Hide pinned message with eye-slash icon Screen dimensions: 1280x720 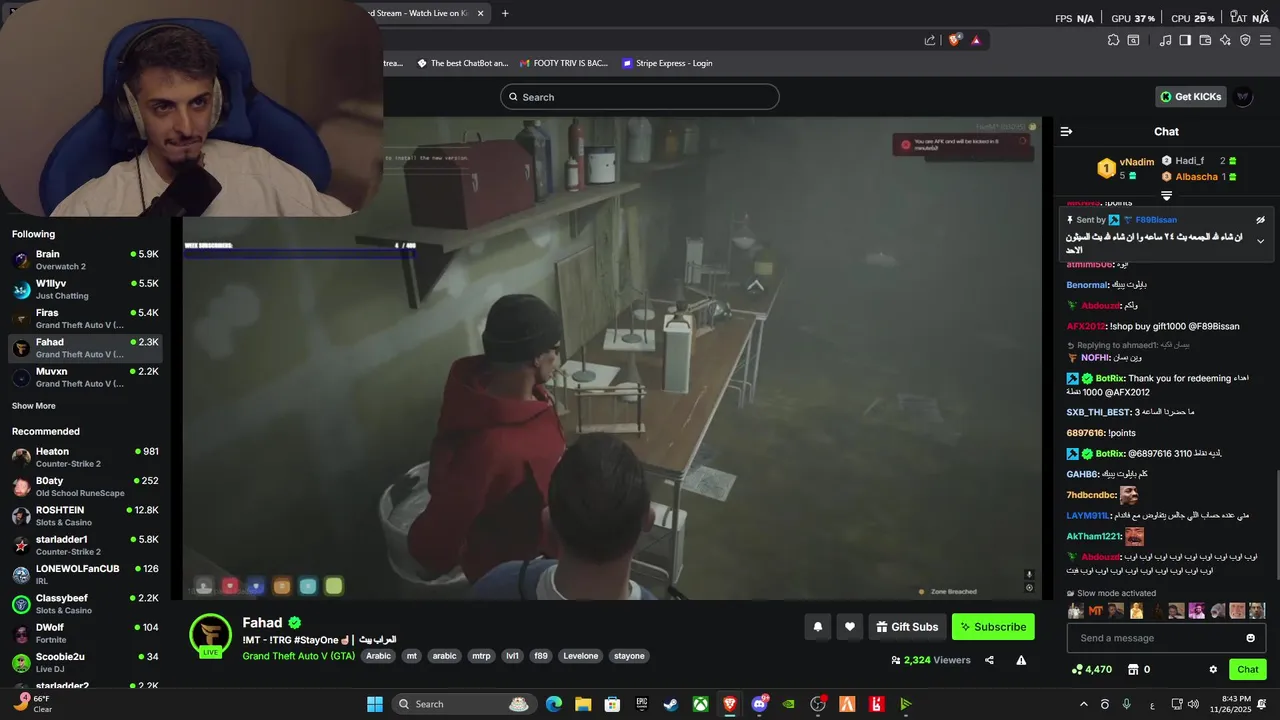tap(1260, 220)
